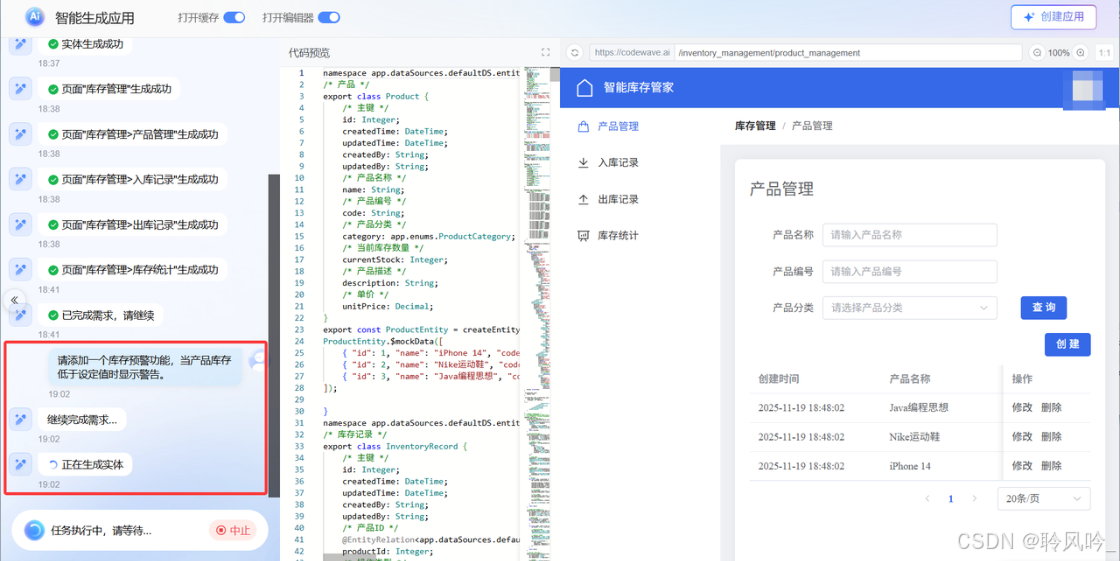Click icon beside 库存管理>入库记录 message

[x=21, y=179]
